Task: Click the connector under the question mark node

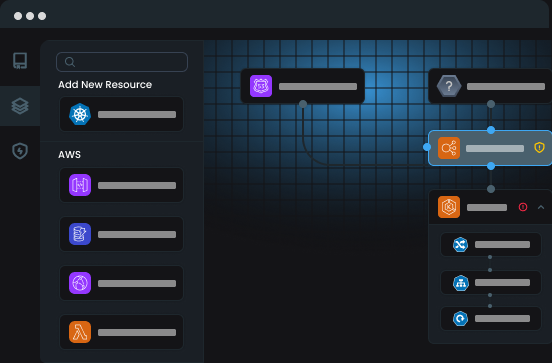Action: (x=491, y=104)
